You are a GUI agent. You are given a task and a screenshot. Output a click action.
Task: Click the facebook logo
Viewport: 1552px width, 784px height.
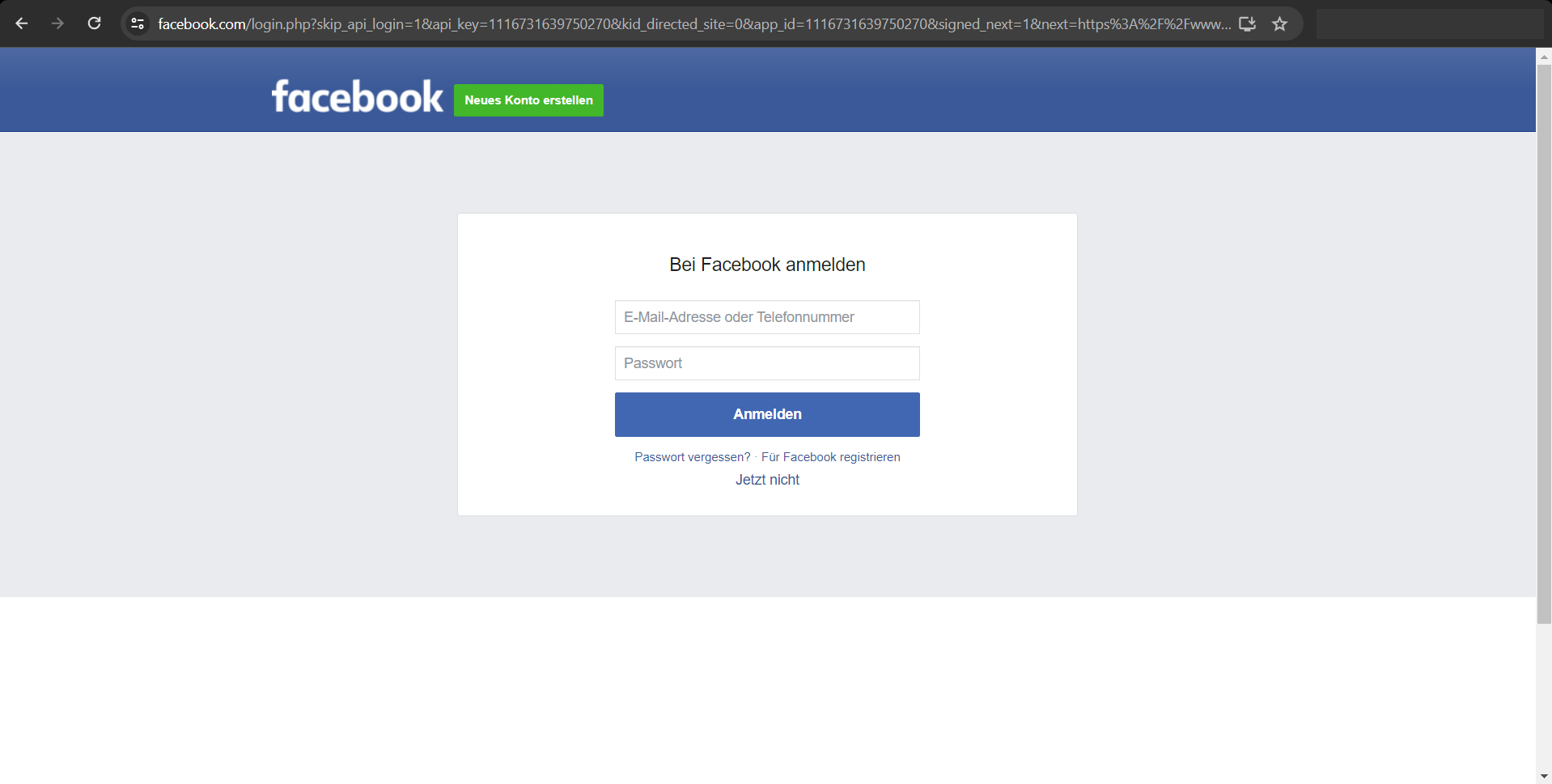tap(357, 96)
